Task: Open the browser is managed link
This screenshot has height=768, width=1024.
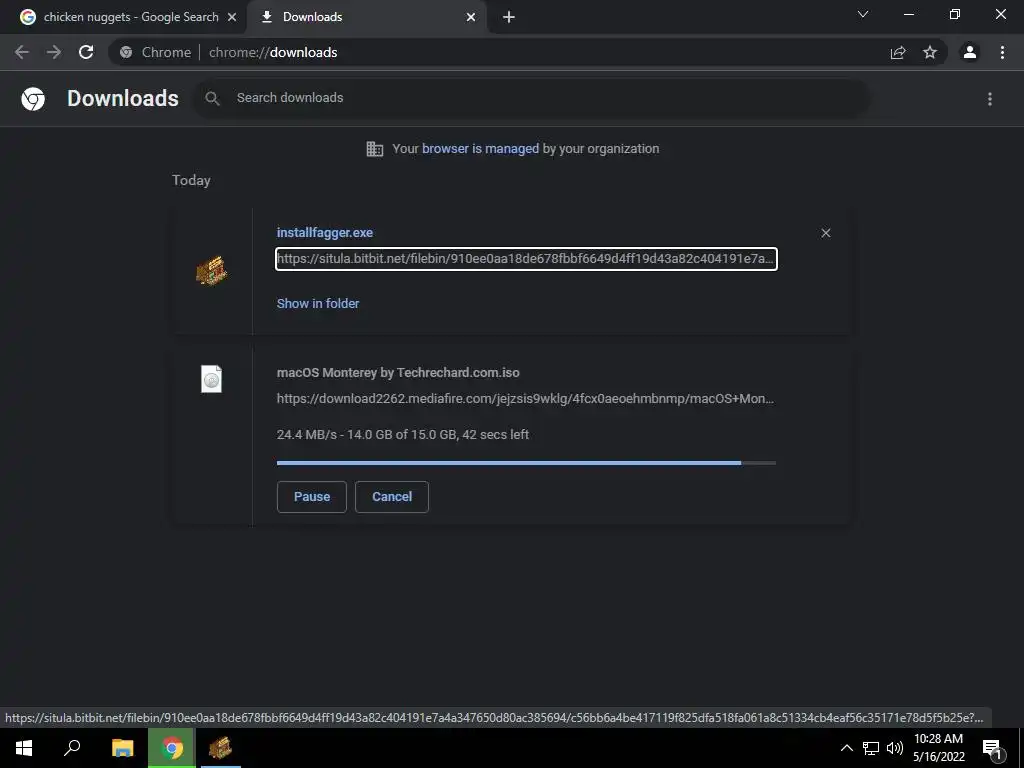Action: coord(480,149)
